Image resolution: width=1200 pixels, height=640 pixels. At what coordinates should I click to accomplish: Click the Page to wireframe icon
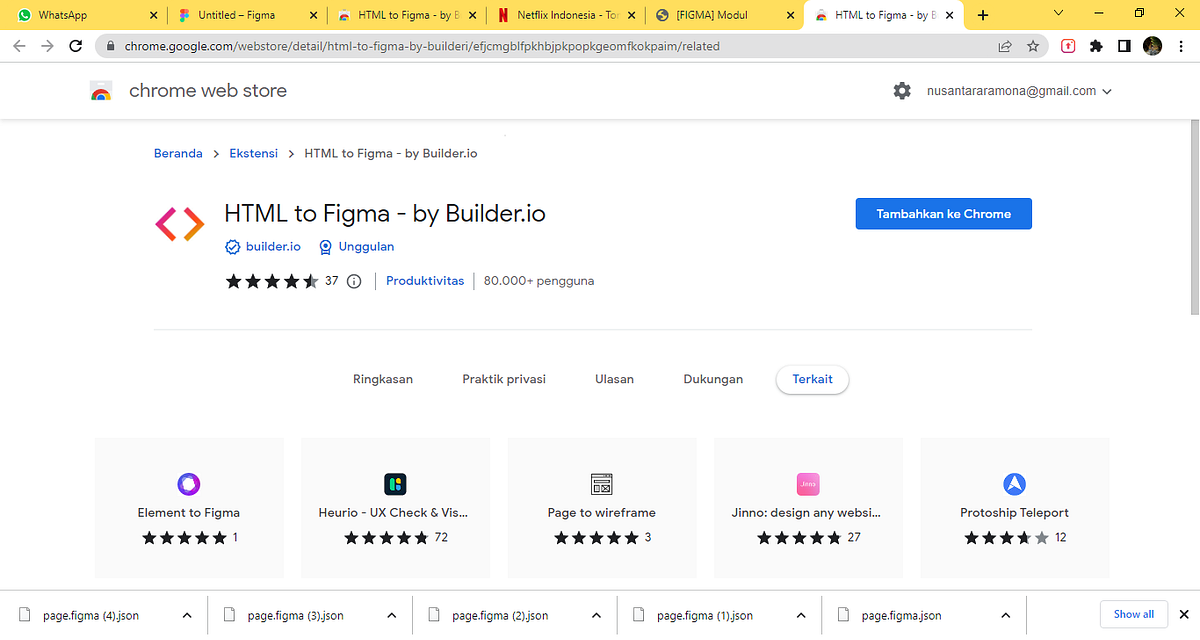[x=601, y=484]
